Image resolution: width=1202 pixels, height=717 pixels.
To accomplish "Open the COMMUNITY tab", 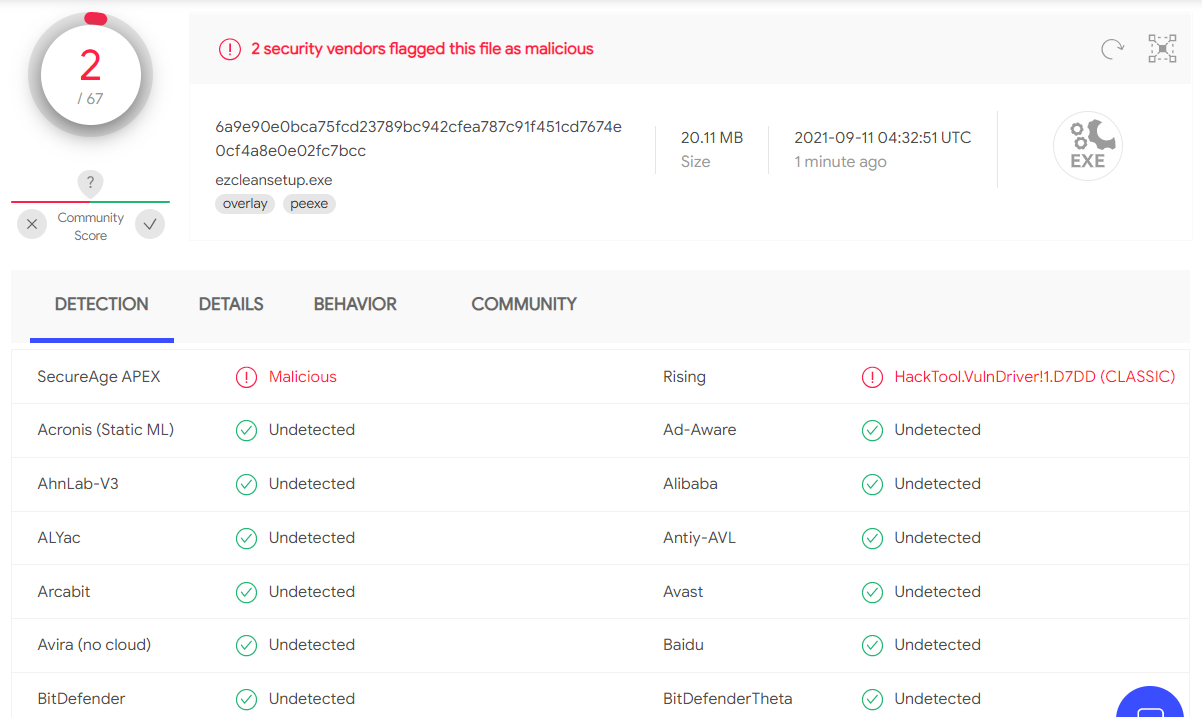I will click(x=524, y=304).
